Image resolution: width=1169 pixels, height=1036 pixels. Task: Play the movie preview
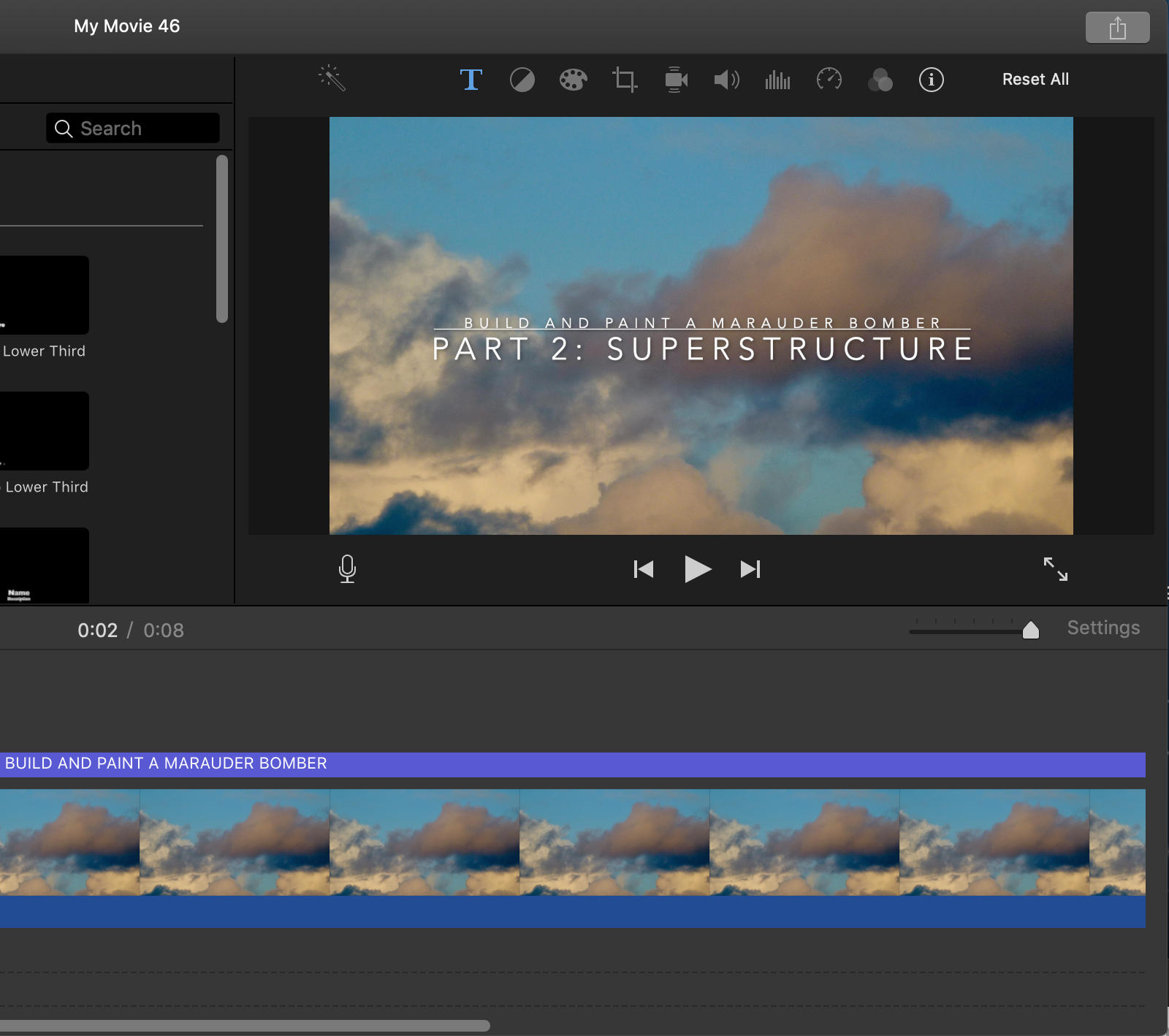(698, 569)
